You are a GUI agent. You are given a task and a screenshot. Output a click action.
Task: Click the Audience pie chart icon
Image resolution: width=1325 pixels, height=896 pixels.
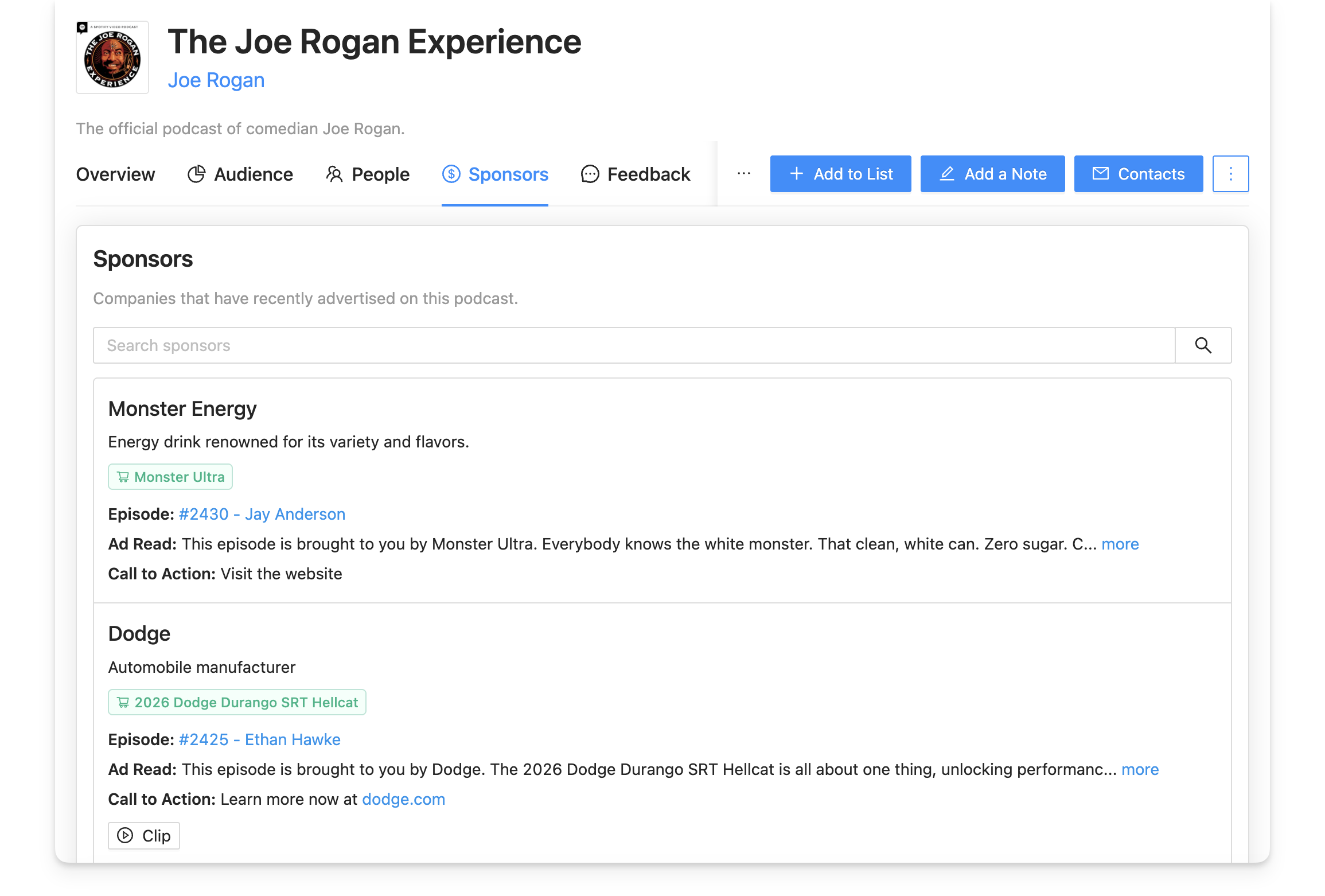(197, 174)
